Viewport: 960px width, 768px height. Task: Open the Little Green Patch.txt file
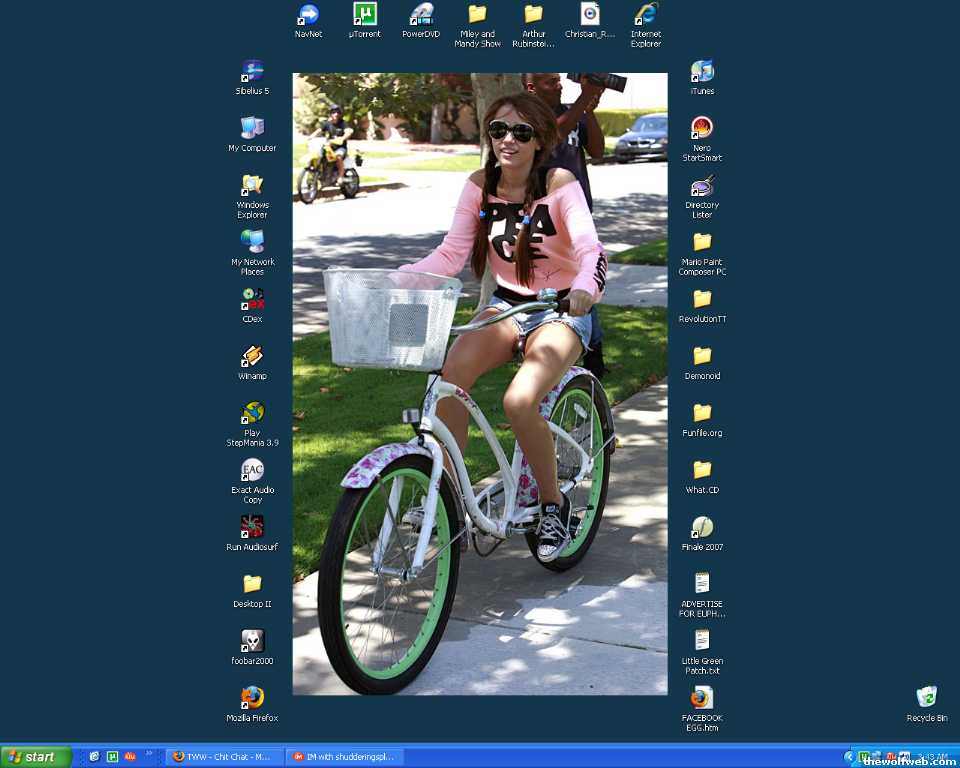702,642
